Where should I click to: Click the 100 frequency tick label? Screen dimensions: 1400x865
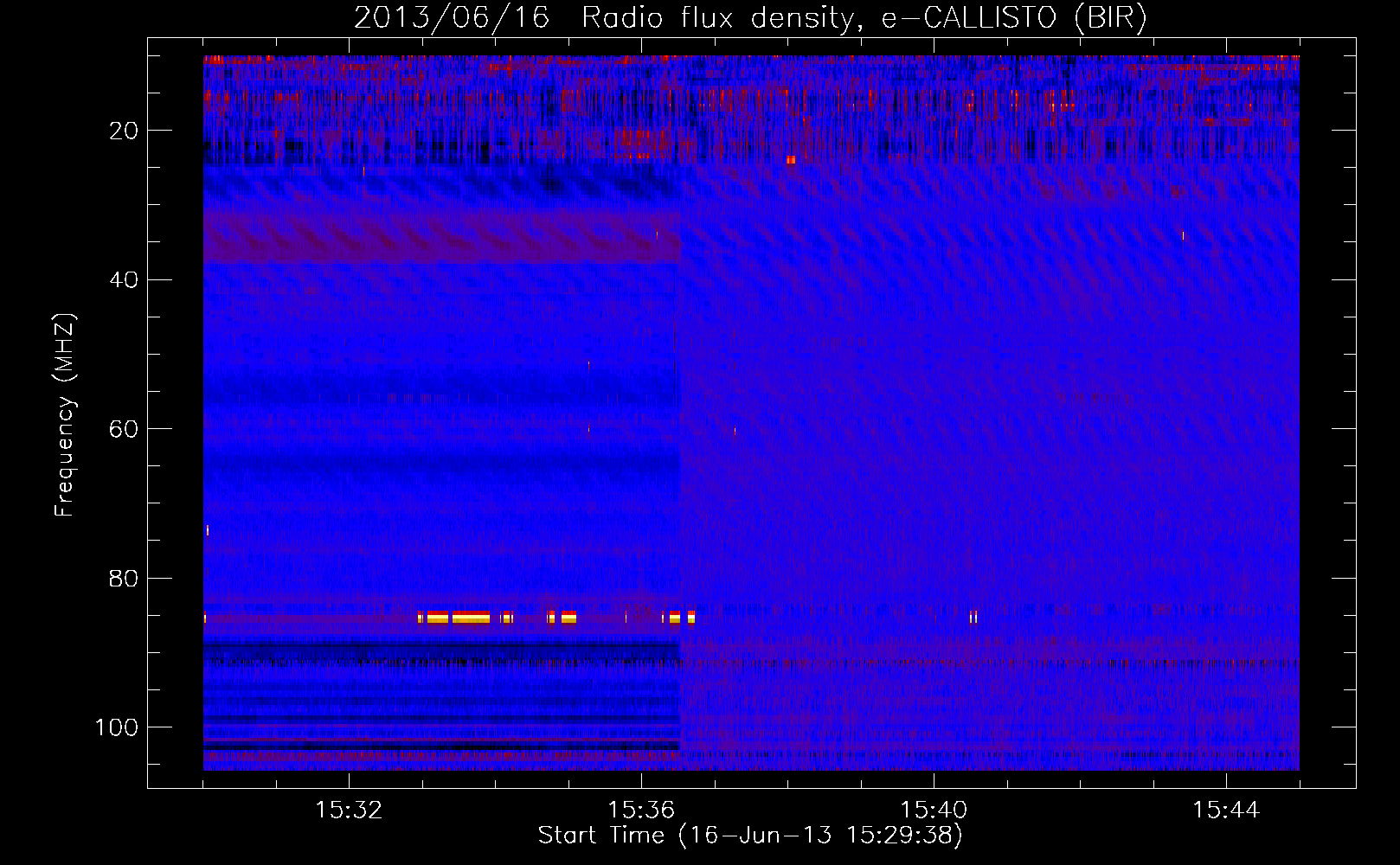coord(117,727)
